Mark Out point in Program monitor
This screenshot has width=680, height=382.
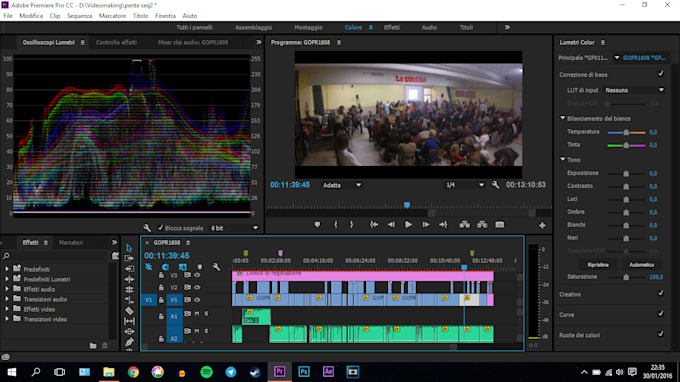click(x=352, y=225)
